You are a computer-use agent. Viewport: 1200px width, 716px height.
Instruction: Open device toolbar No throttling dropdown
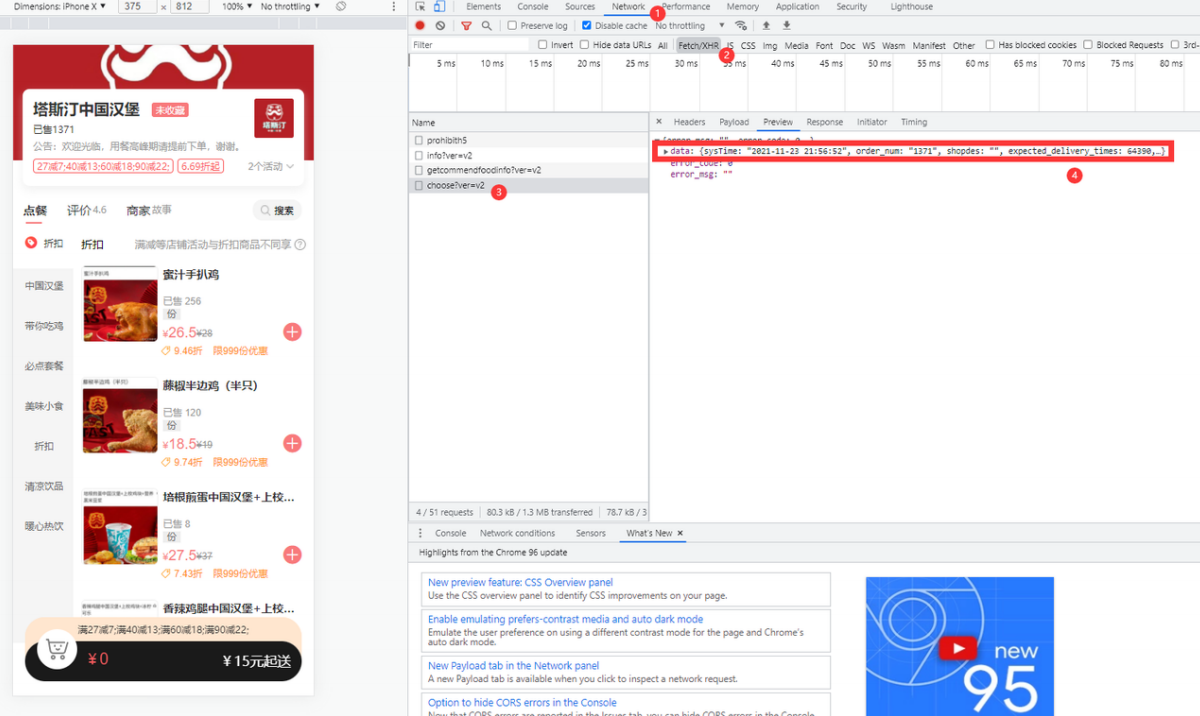290,7
